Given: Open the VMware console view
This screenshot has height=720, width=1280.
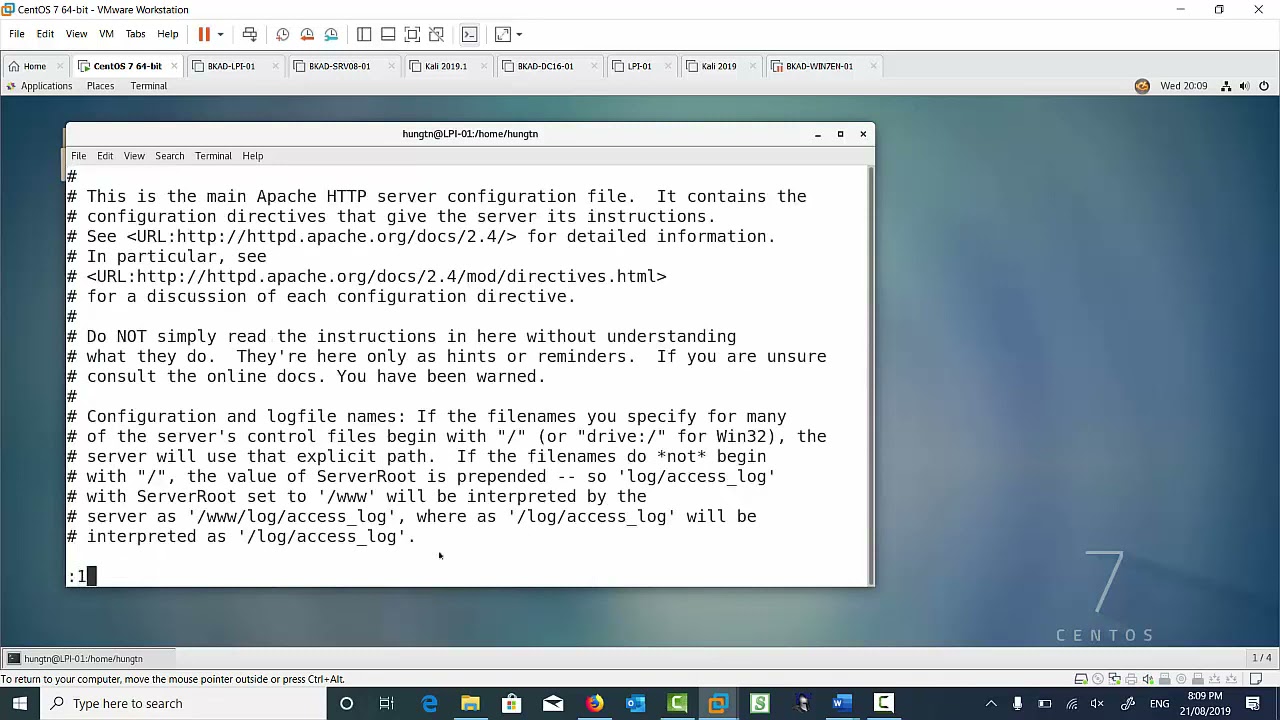Looking at the screenshot, I should pyautogui.click(x=469, y=34).
